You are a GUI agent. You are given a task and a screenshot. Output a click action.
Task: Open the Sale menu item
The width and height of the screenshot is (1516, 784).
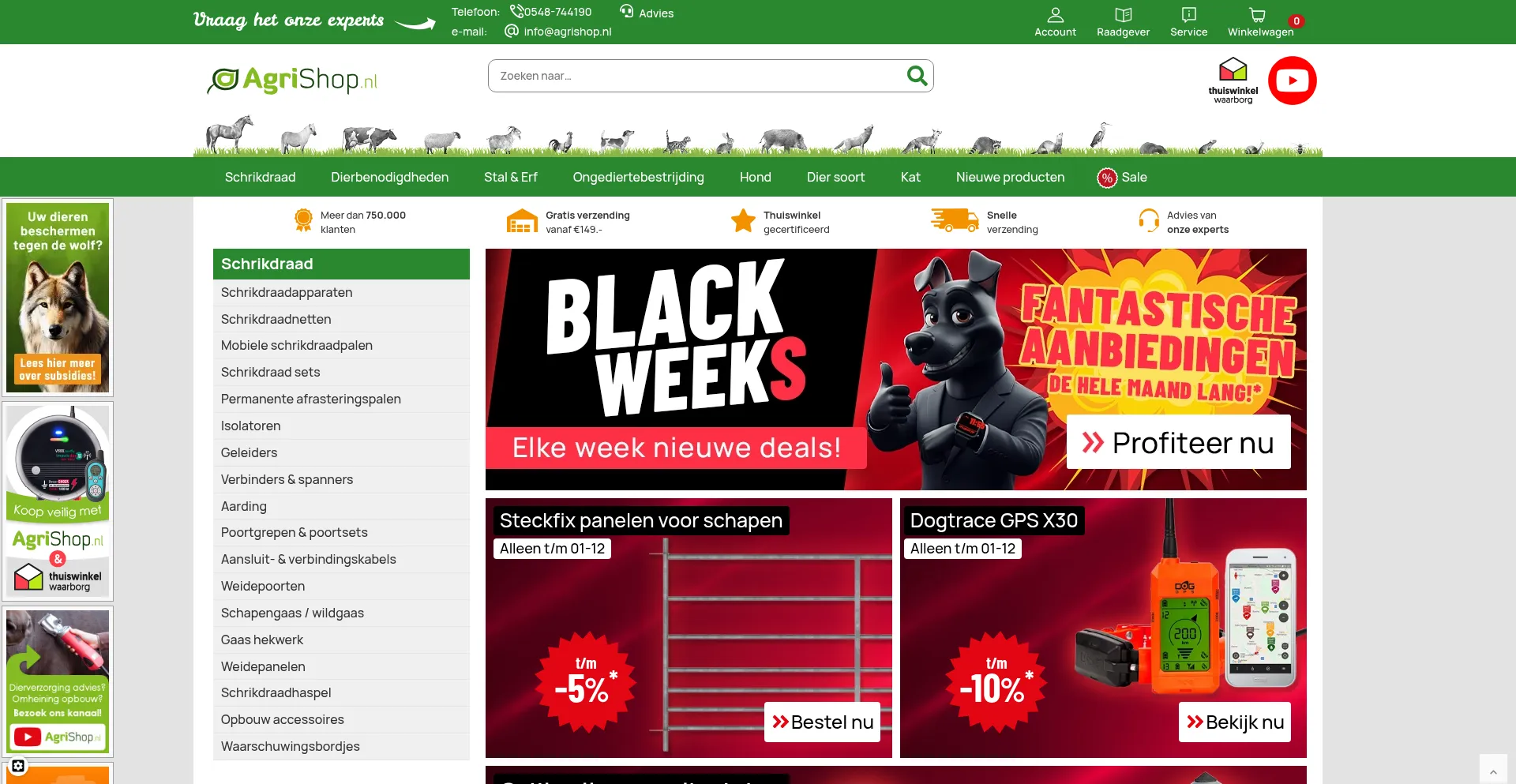click(1122, 177)
